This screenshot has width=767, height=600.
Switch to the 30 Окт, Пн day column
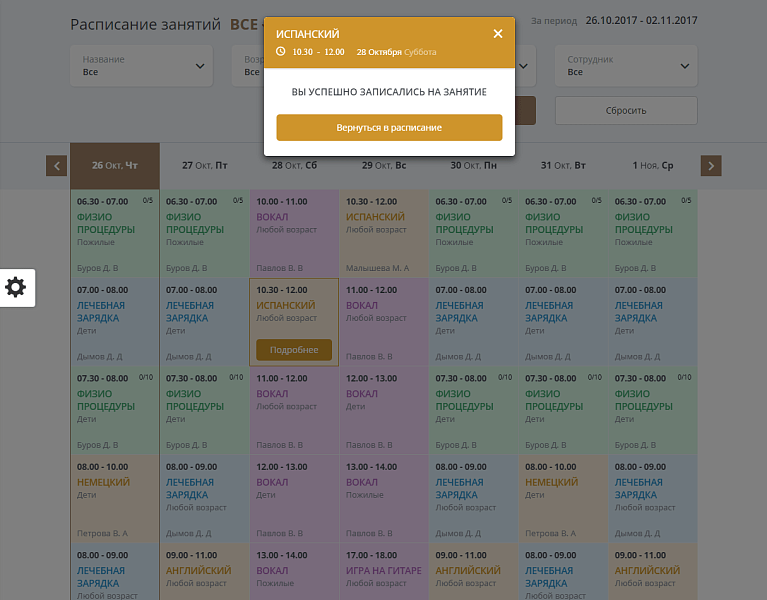tap(474, 166)
